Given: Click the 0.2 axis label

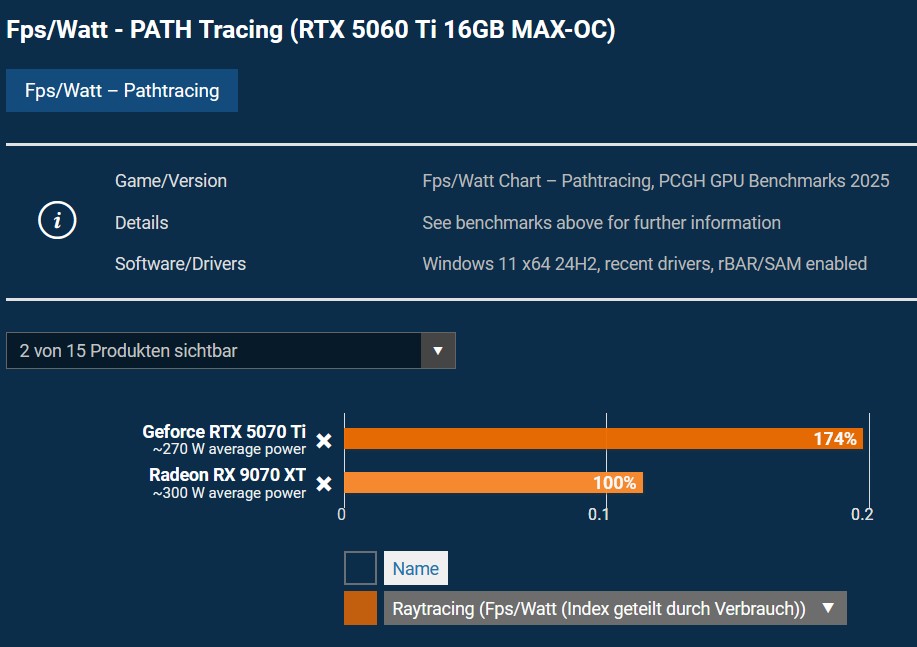Looking at the screenshot, I should (x=862, y=514).
